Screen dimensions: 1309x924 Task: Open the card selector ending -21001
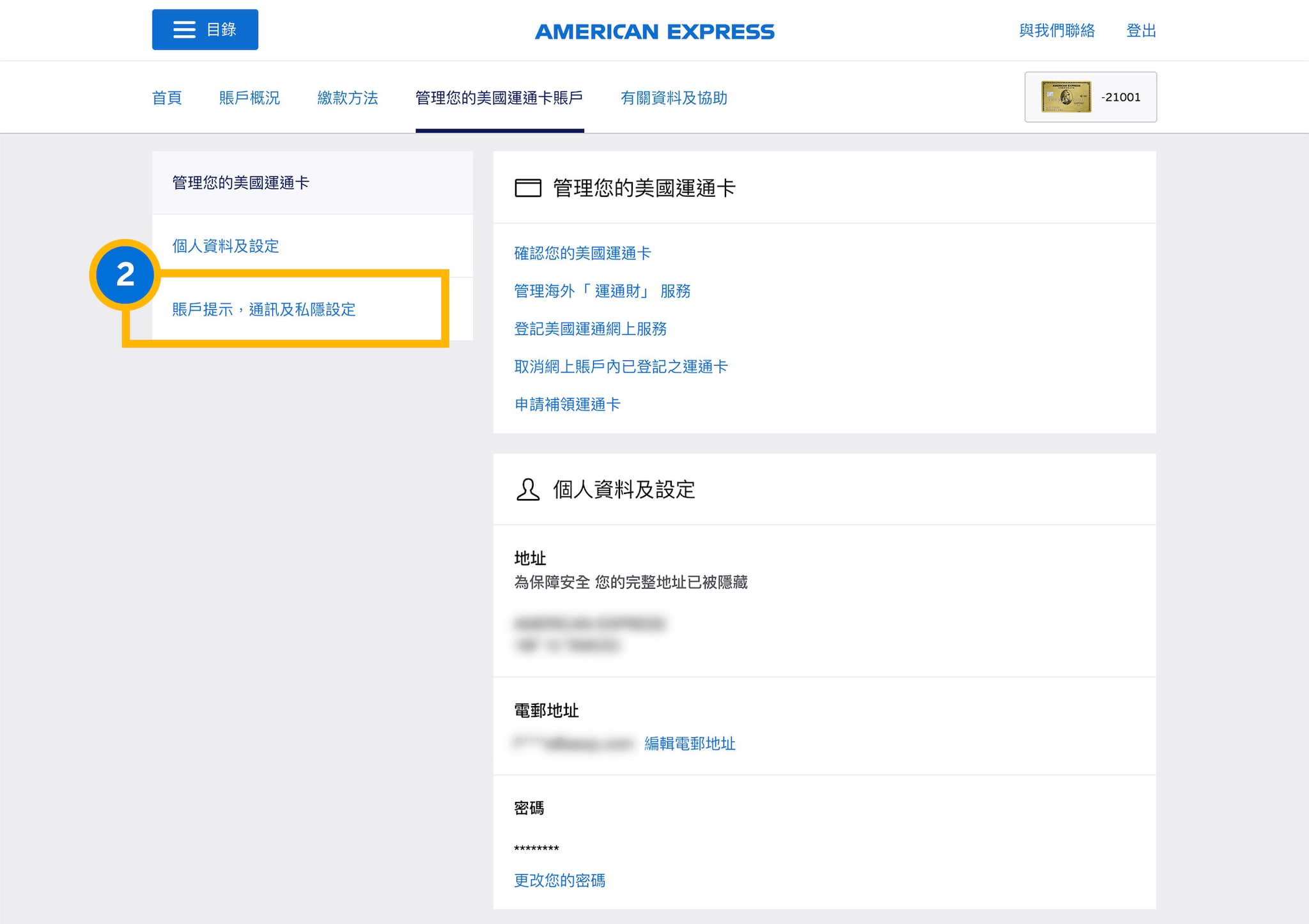click(x=1120, y=97)
